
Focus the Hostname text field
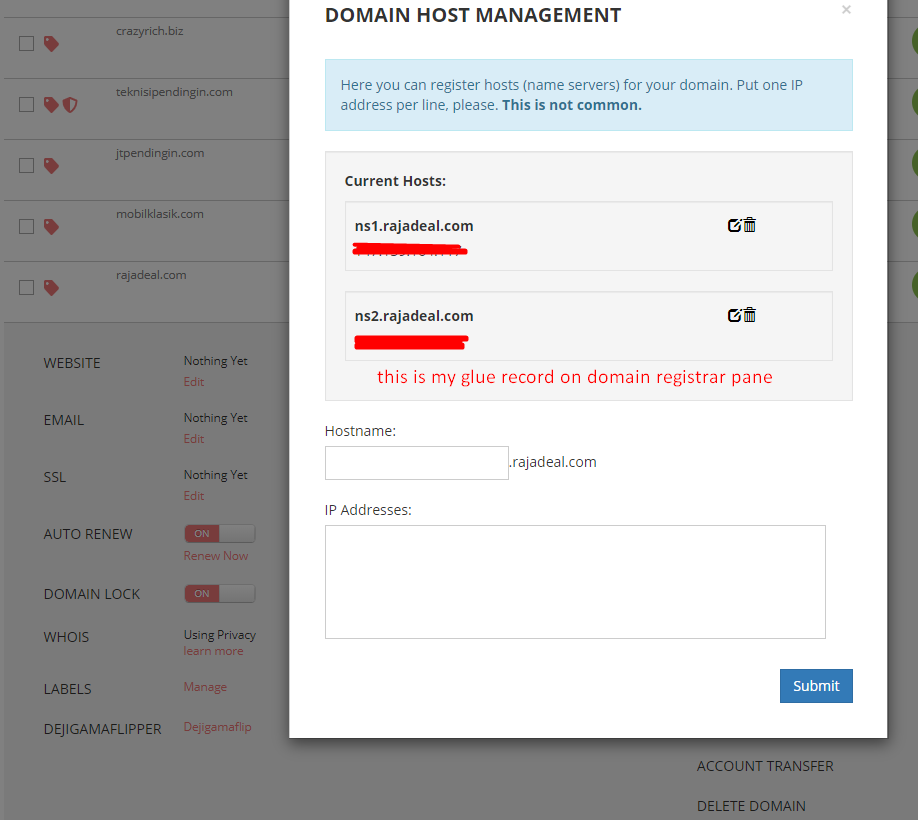[416, 463]
